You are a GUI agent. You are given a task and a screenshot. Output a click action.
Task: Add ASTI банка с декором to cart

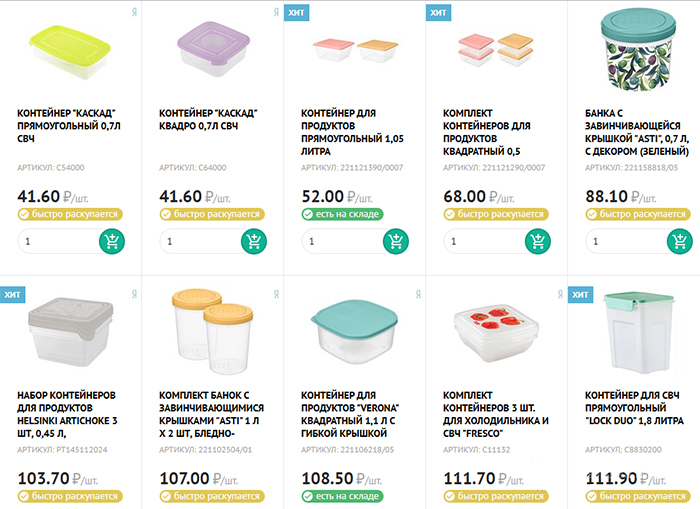click(x=678, y=241)
